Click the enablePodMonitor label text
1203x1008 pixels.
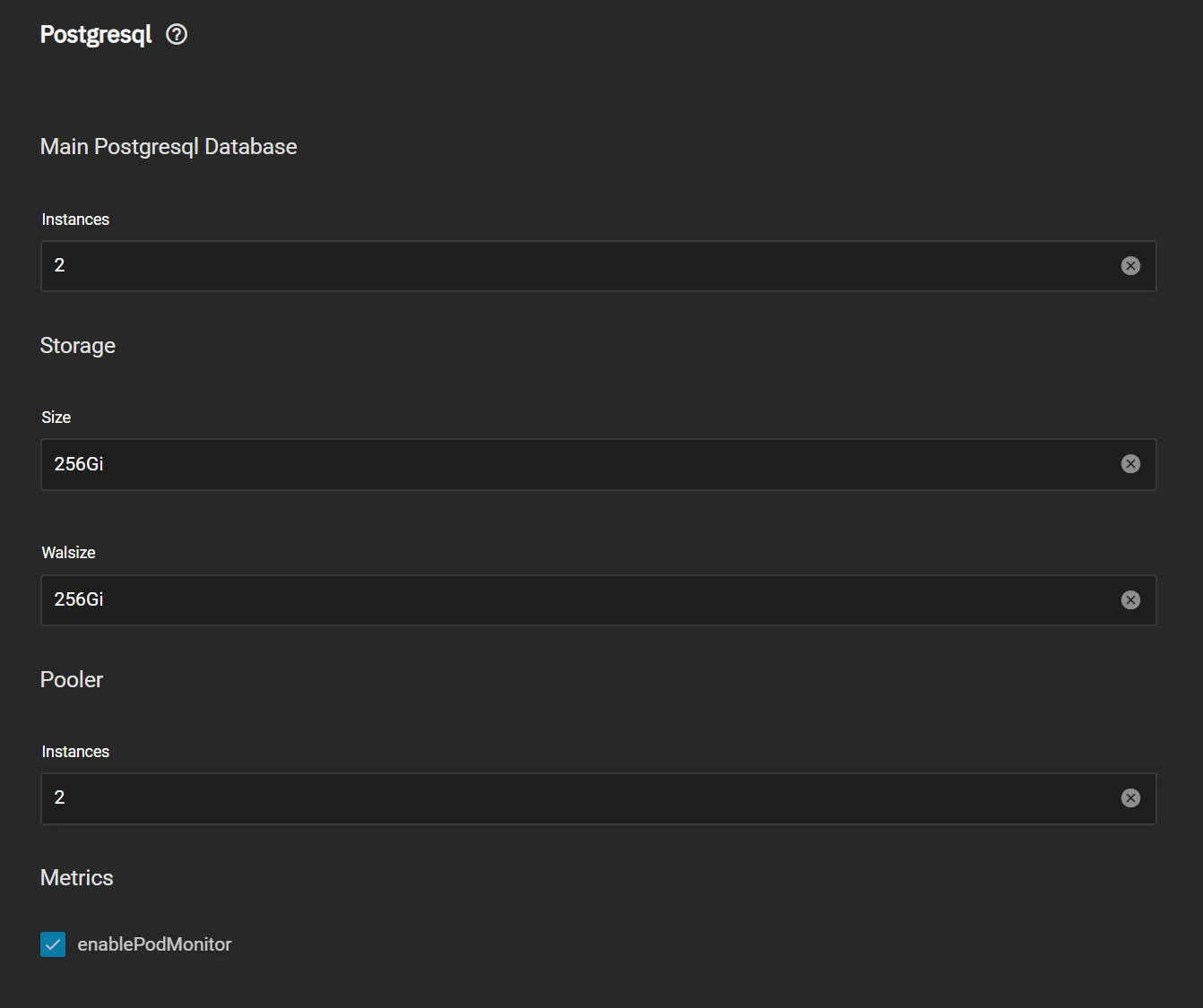(154, 943)
